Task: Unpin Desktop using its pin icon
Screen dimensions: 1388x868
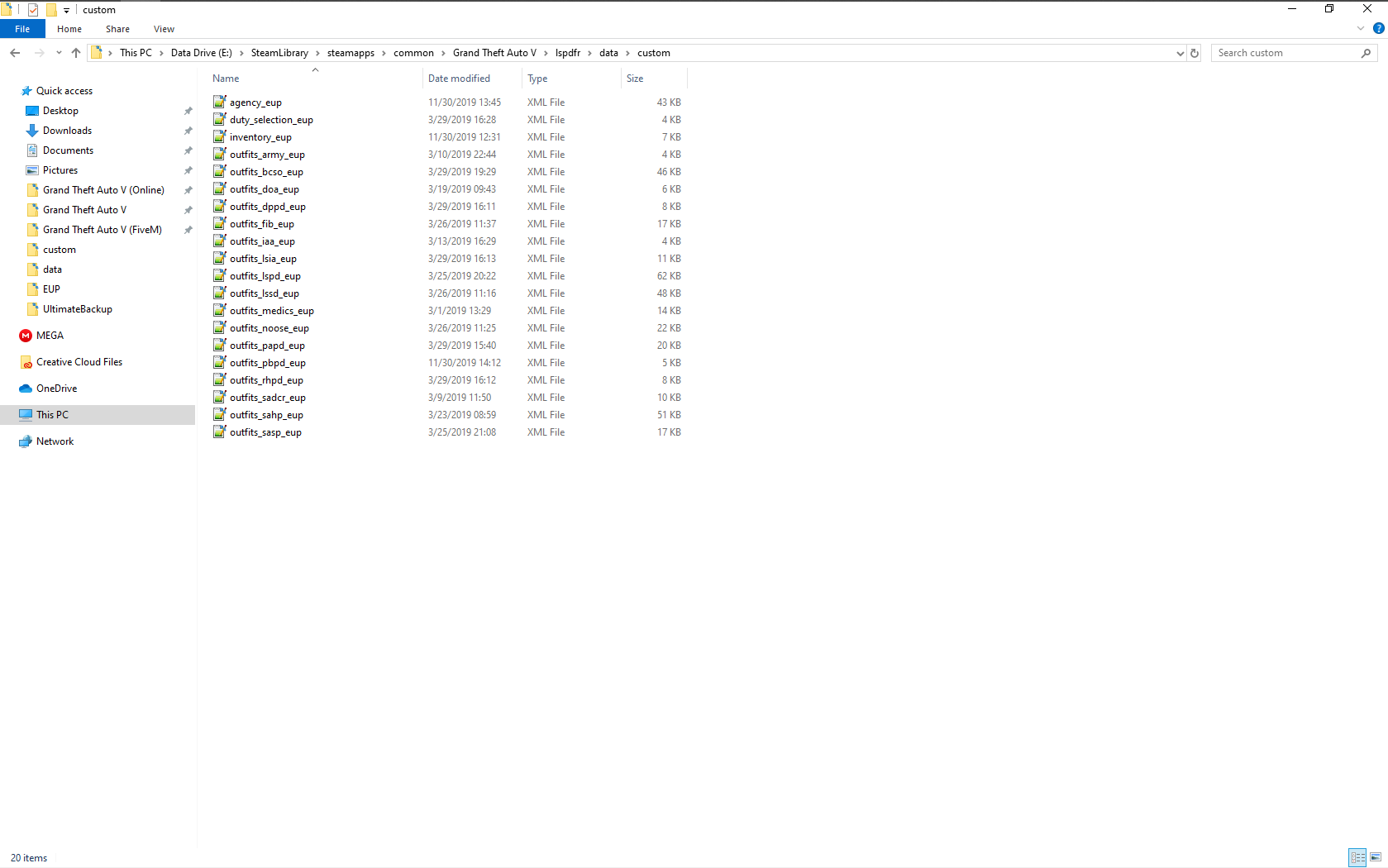Action: tap(188, 111)
